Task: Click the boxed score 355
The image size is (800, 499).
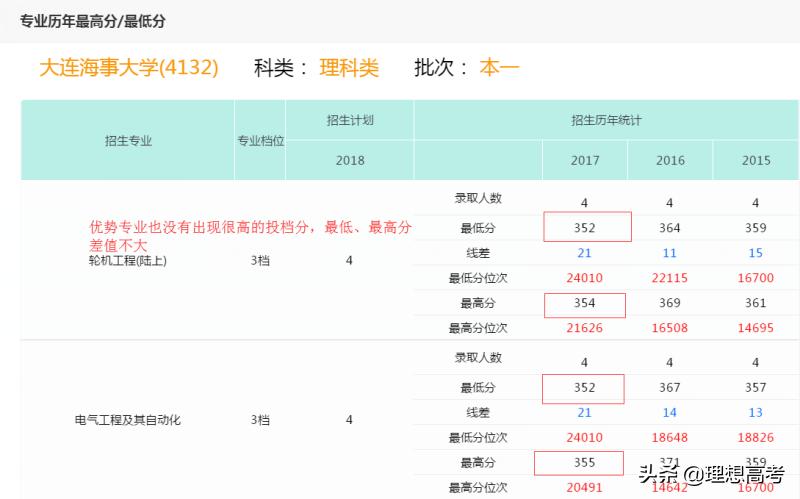Action: (x=585, y=463)
